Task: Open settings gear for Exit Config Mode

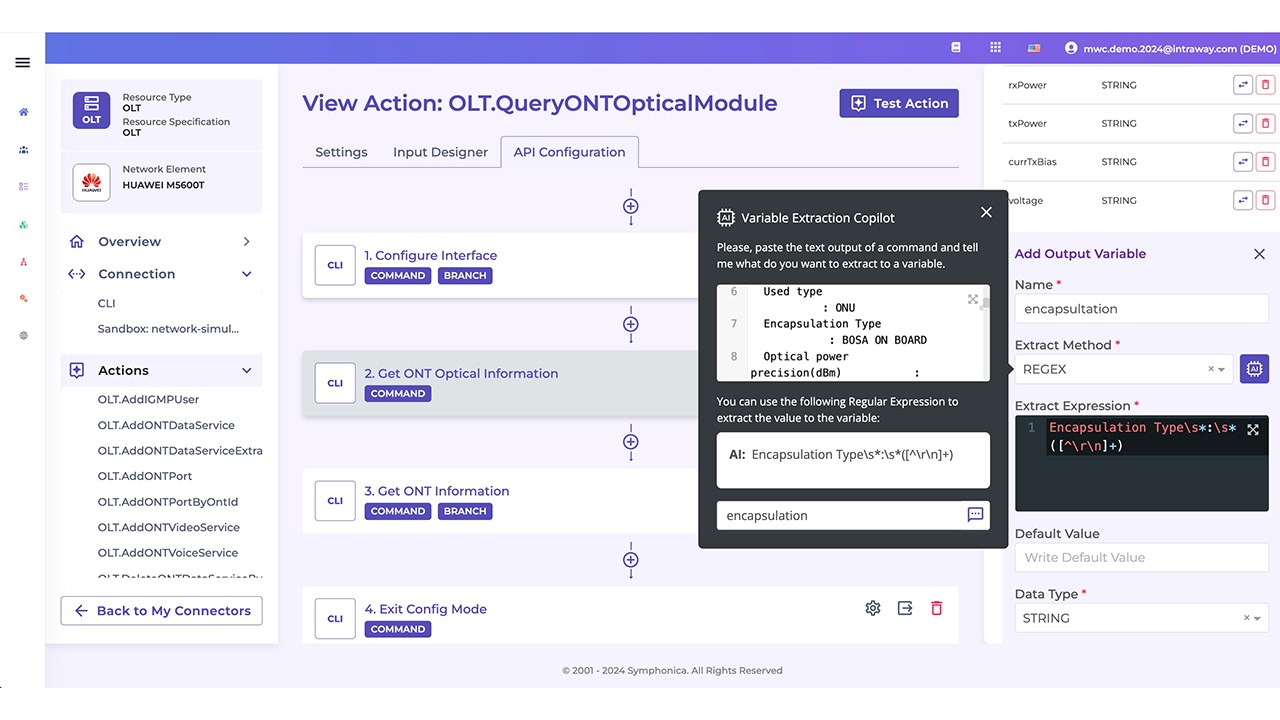Action: [x=873, y=608]
